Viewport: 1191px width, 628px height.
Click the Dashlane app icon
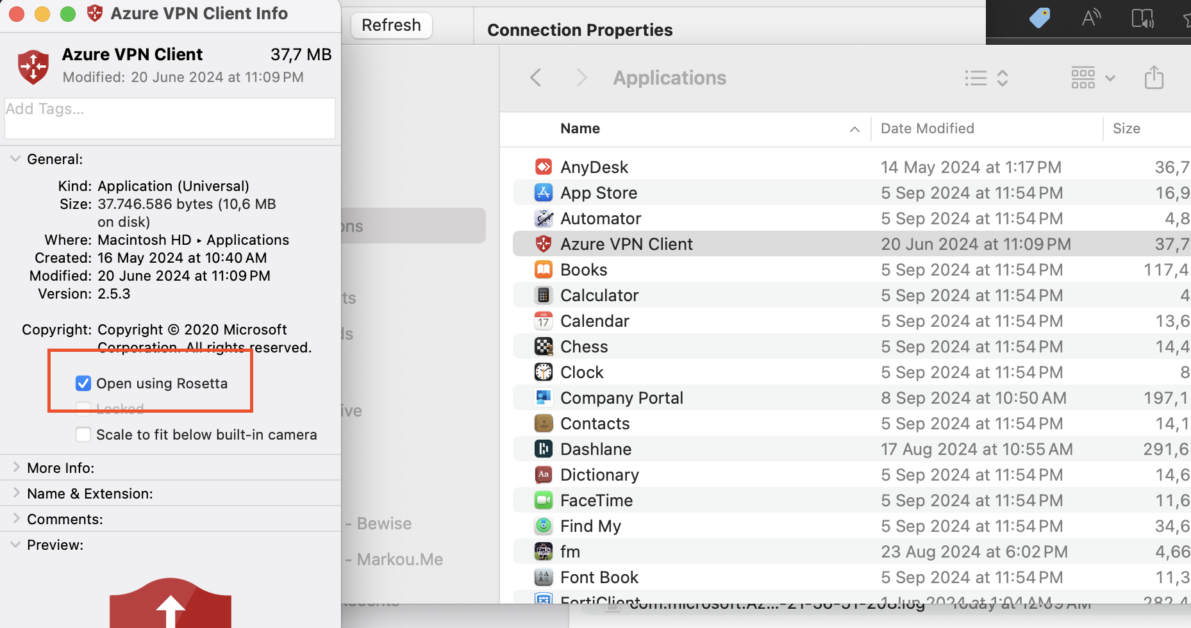tap(543, 450)
